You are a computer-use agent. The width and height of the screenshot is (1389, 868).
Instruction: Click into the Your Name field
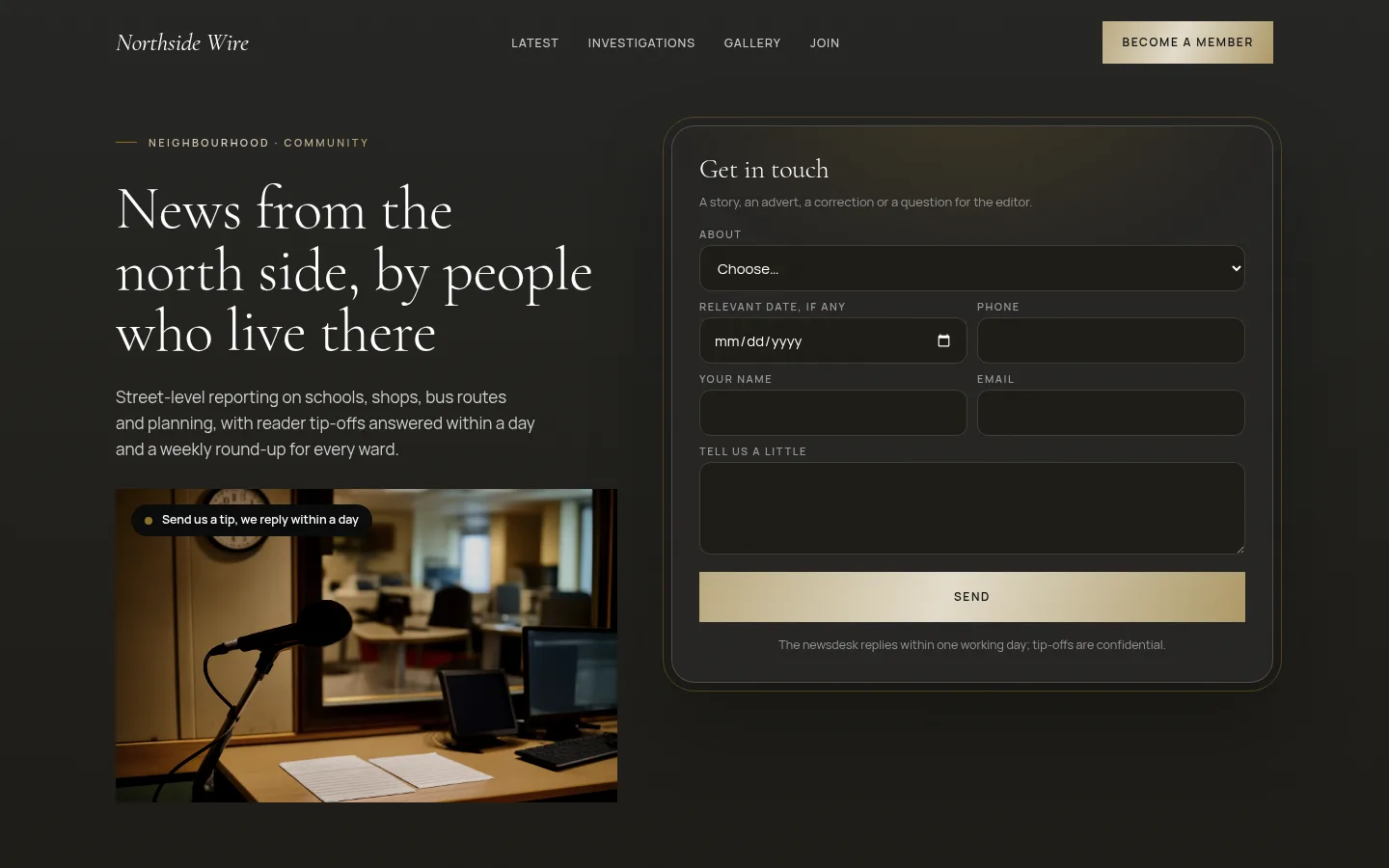tap(832, 413)
